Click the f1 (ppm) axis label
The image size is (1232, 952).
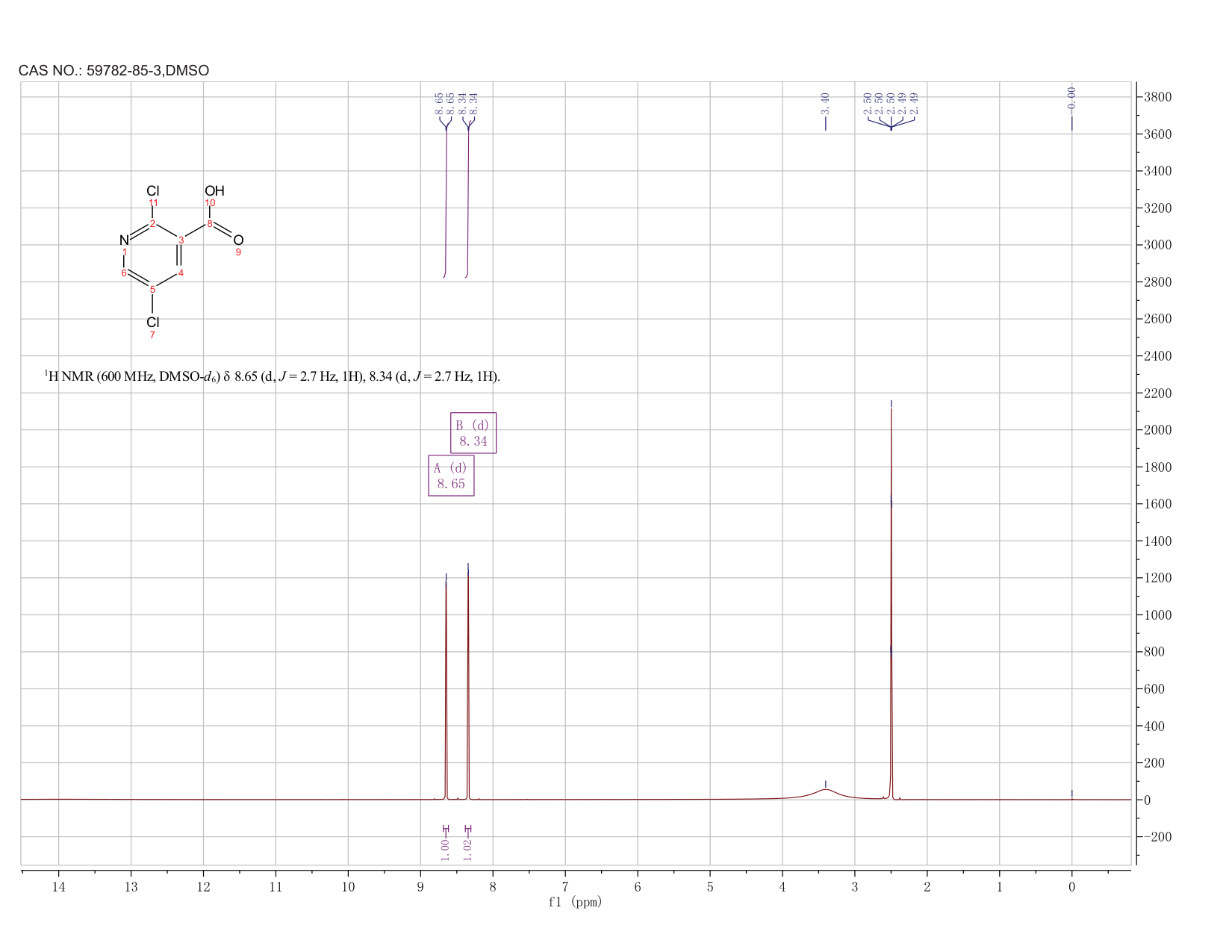pyautogui.click(x=575, y=902)
